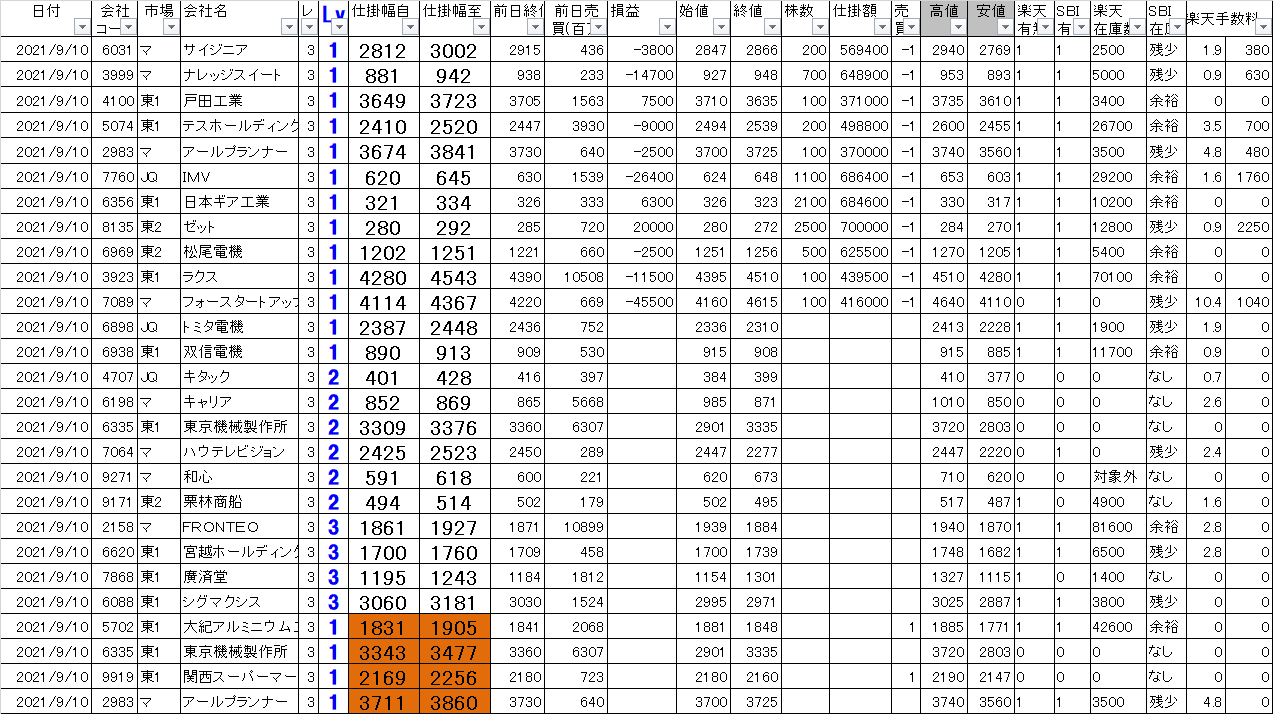1273x714 pixels.
Task: Open the 会社コード column filter dropdown
Action: (x=127, y=29)
